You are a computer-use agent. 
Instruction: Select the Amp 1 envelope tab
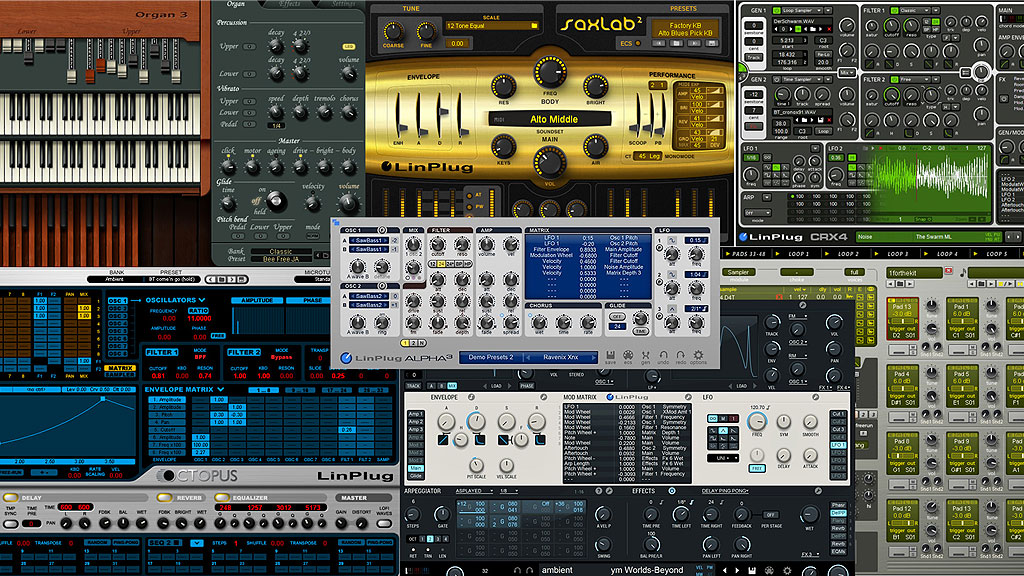[x=415, y=414]
